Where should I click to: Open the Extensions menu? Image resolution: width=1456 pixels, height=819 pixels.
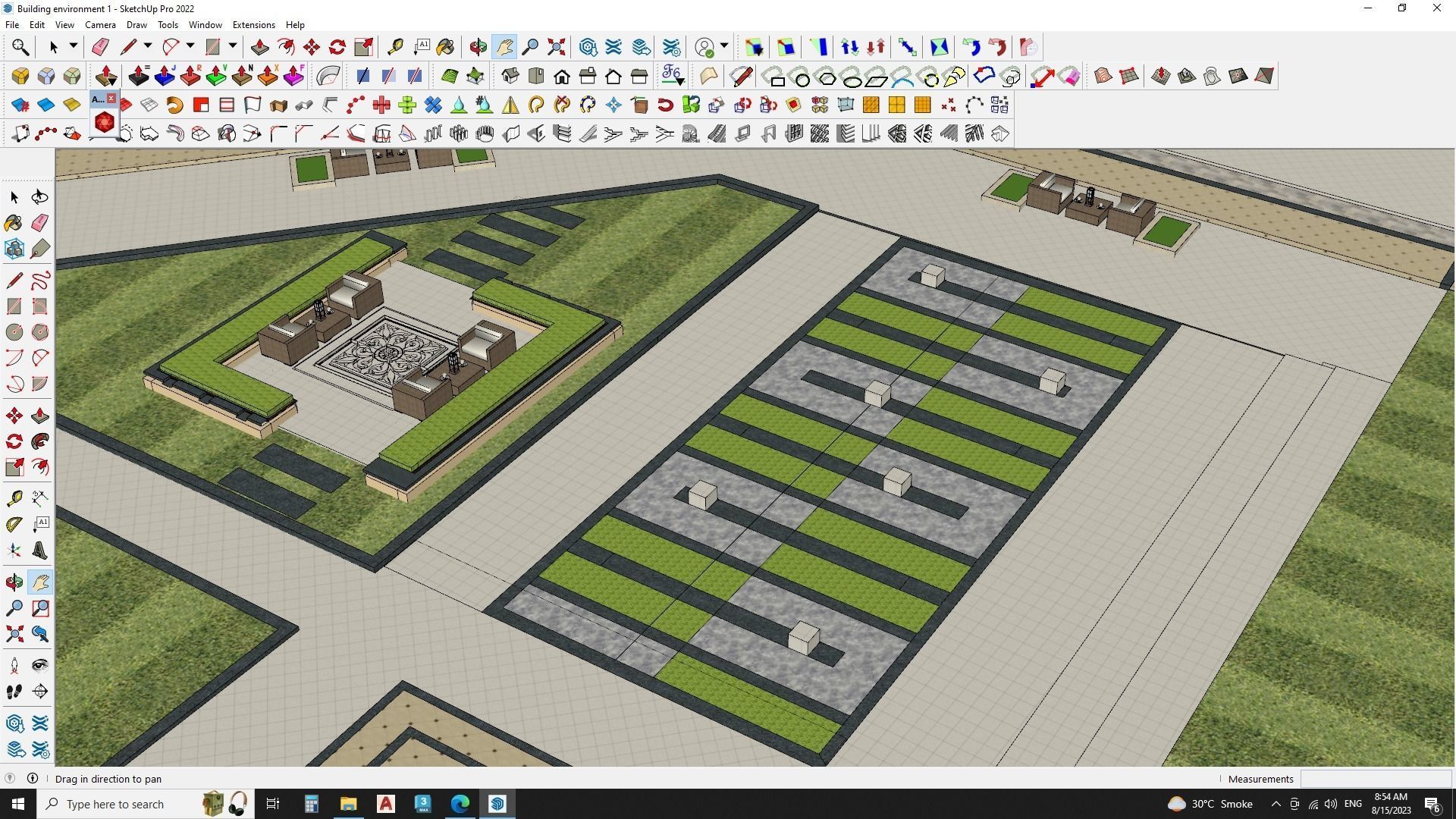pyautogui.click(x=253, y=25)
